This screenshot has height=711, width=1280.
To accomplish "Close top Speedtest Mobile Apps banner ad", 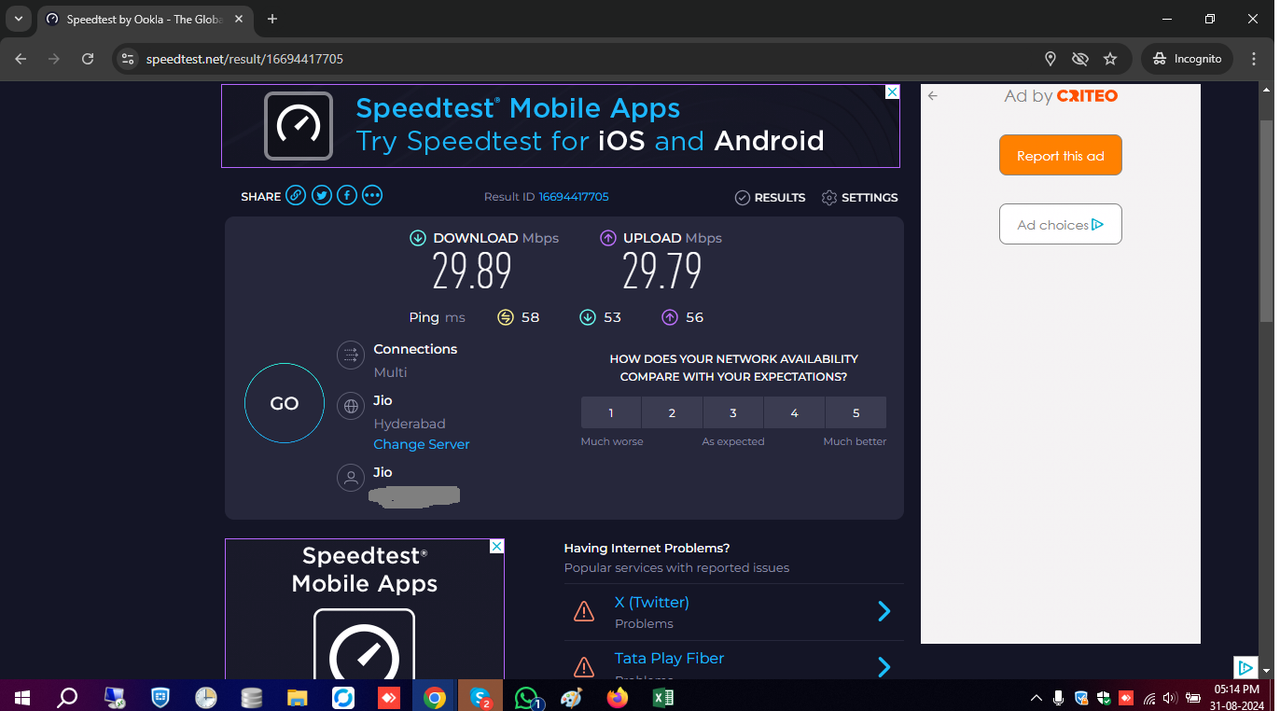I will [892, 92].
